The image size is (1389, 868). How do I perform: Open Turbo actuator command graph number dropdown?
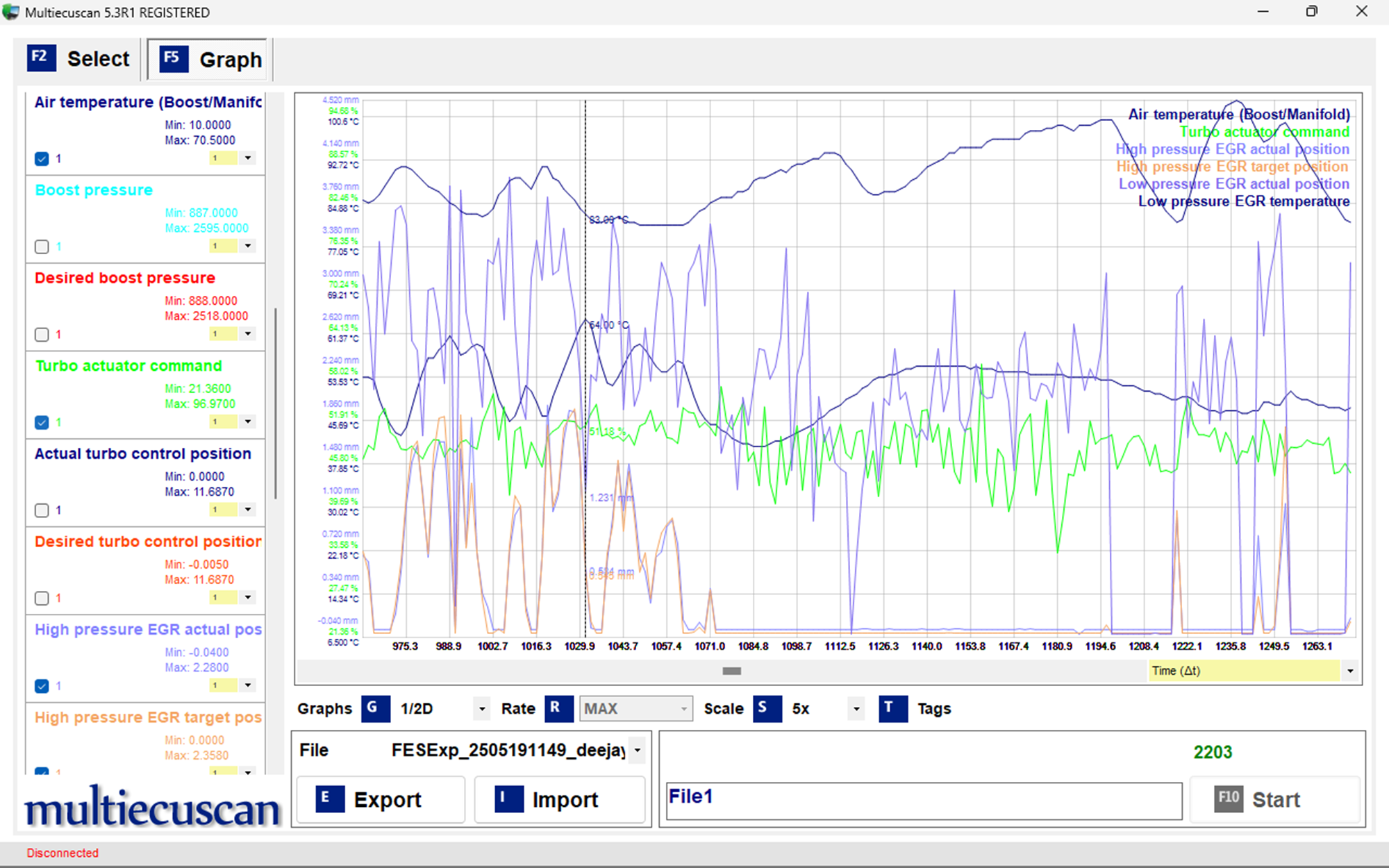[248, 422]
